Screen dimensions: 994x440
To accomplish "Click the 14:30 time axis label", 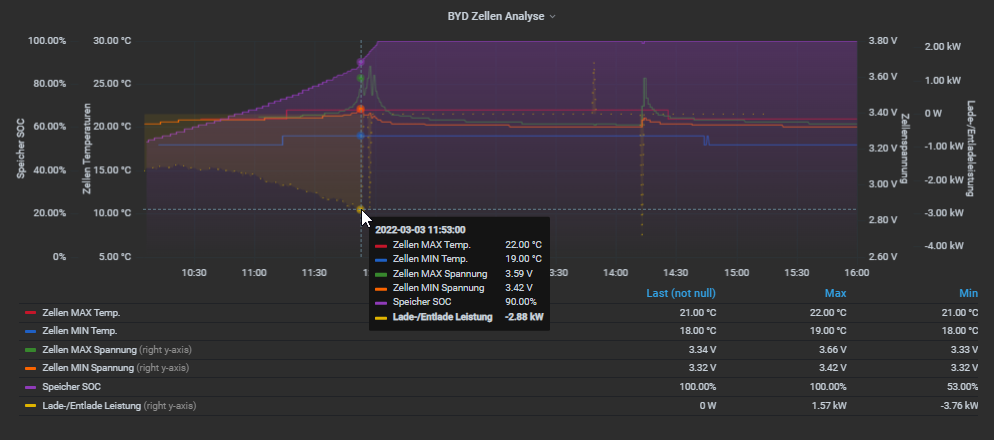I will tap(676, 273).
